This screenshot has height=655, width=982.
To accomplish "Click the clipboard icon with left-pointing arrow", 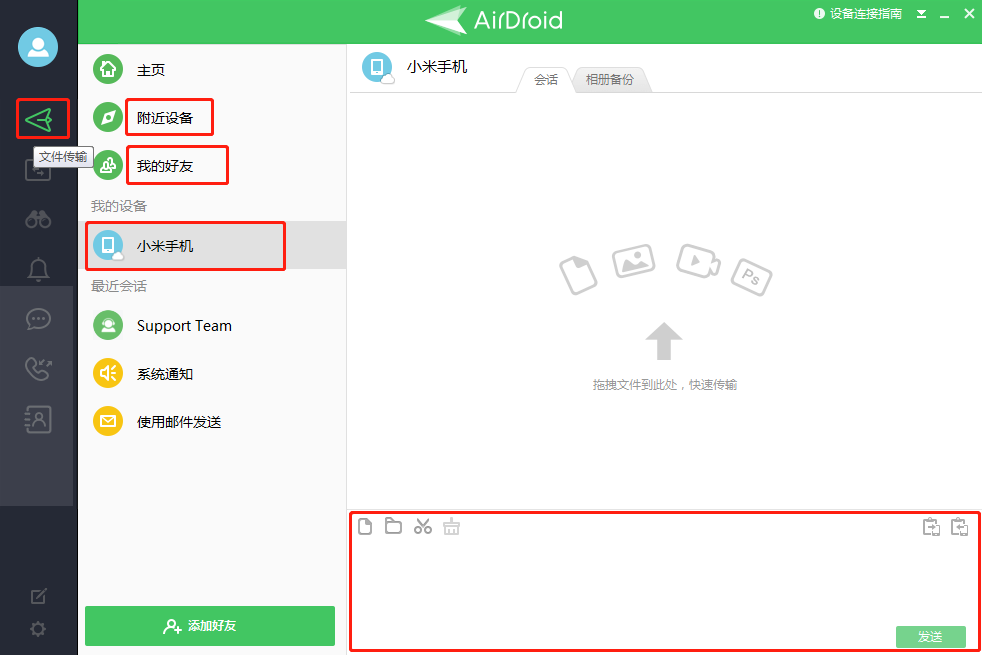I will [x=959, y=527].
